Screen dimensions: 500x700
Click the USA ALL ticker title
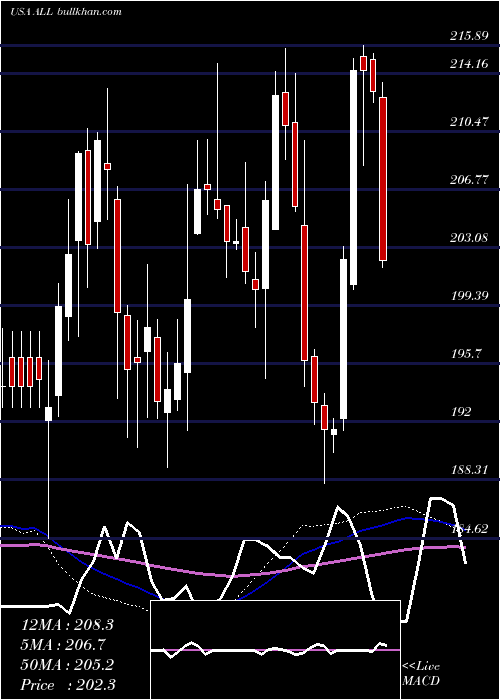32,12
